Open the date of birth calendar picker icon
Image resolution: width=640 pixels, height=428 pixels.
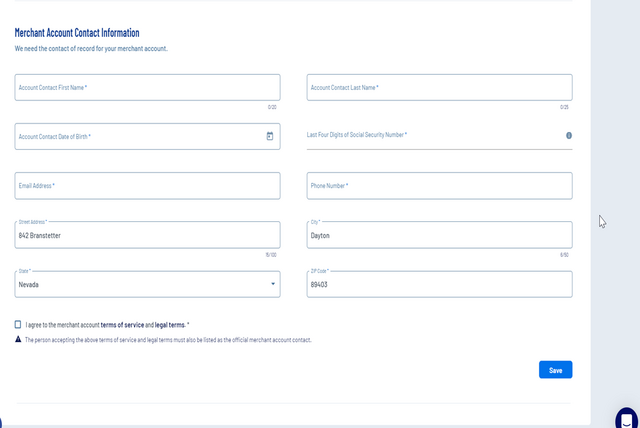tap(270, 136)
